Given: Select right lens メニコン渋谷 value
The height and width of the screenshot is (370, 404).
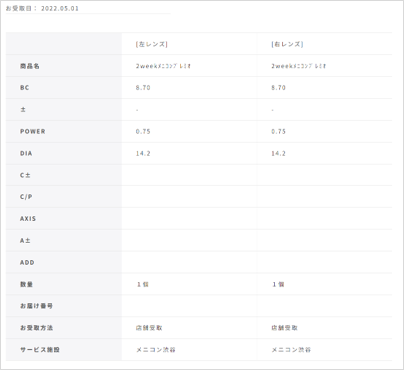Looking at the screenshot, I should pos(291,350).
